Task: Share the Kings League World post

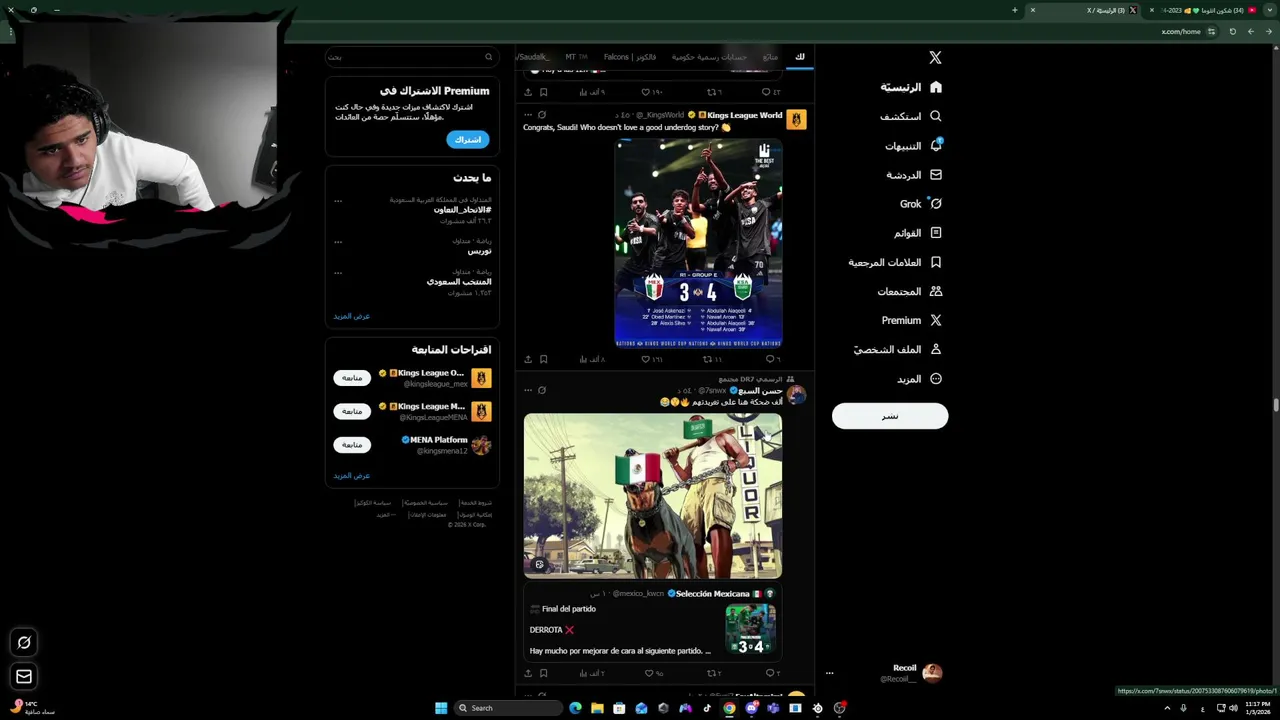Action: pos(528,359)
